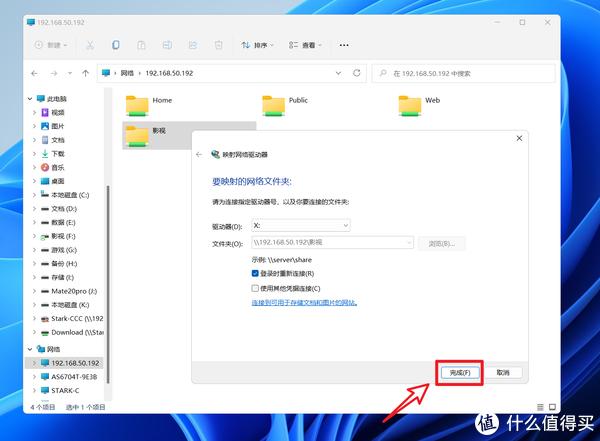Select 本地磁盘 (K:) drive
The width and height of the screenshot is (600, 441).
coord(70,305)
